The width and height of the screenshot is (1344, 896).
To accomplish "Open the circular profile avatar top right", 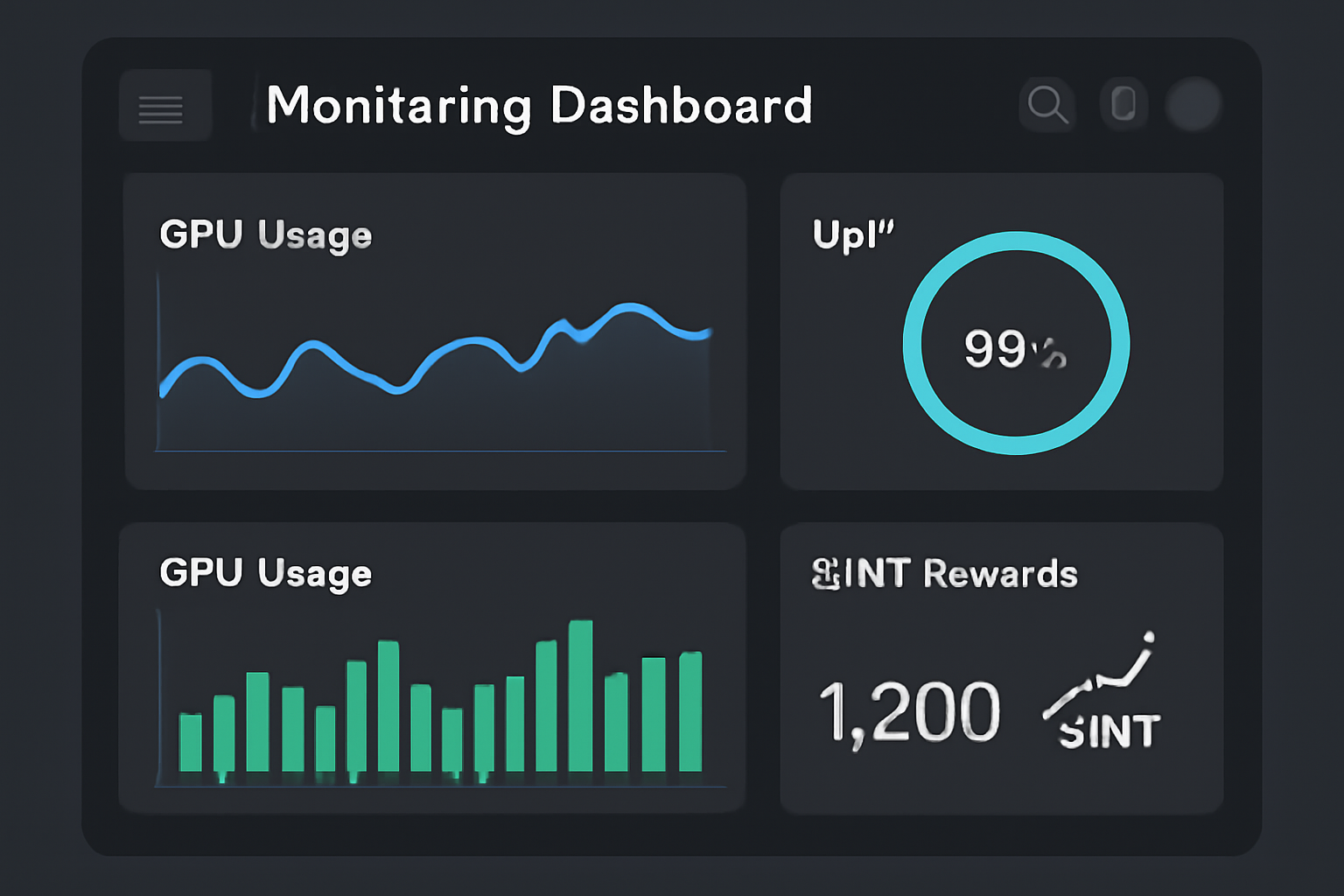I will pos(1193,104).
